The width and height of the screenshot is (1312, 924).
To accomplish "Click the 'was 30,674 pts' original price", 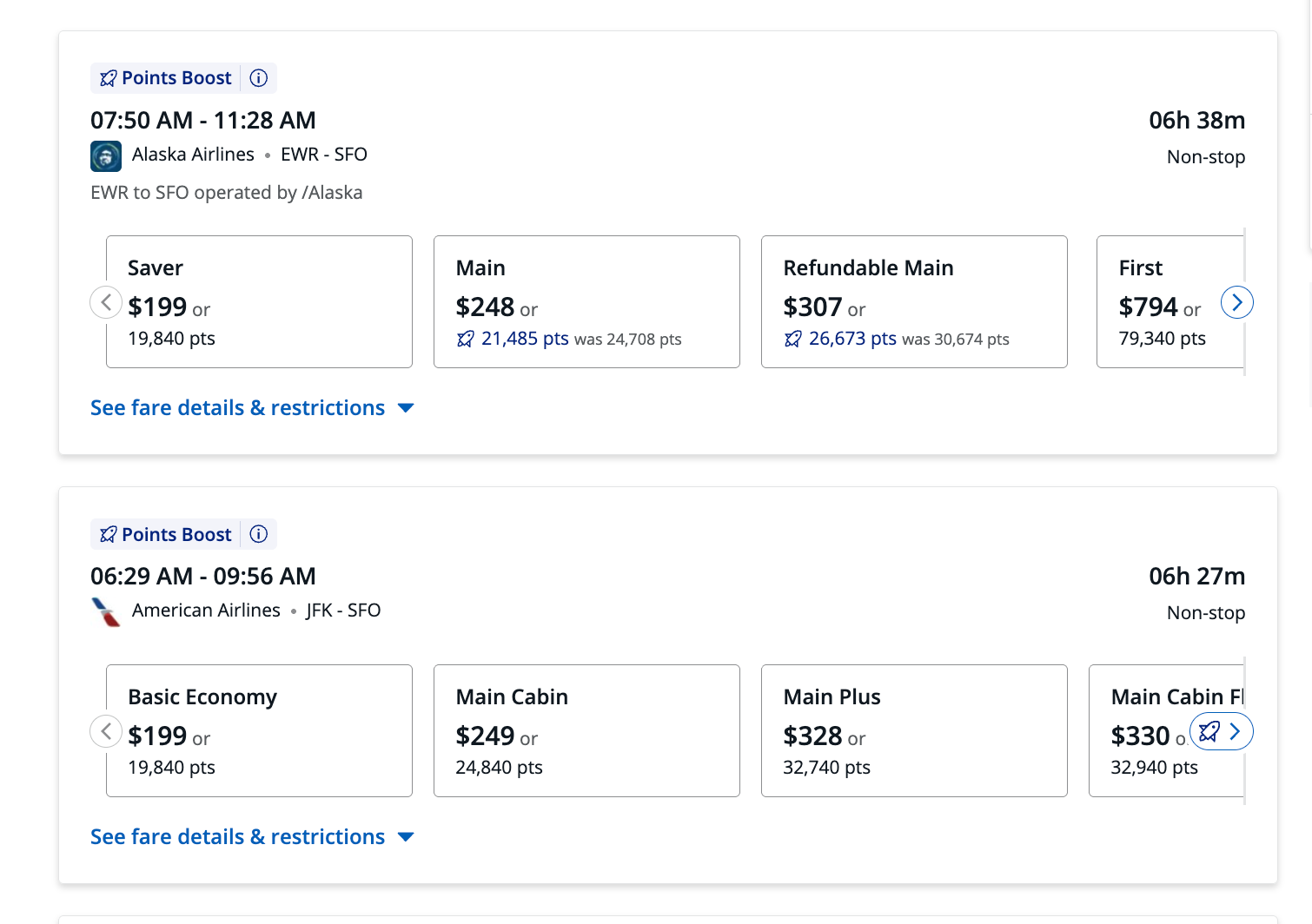I will 956,340.
